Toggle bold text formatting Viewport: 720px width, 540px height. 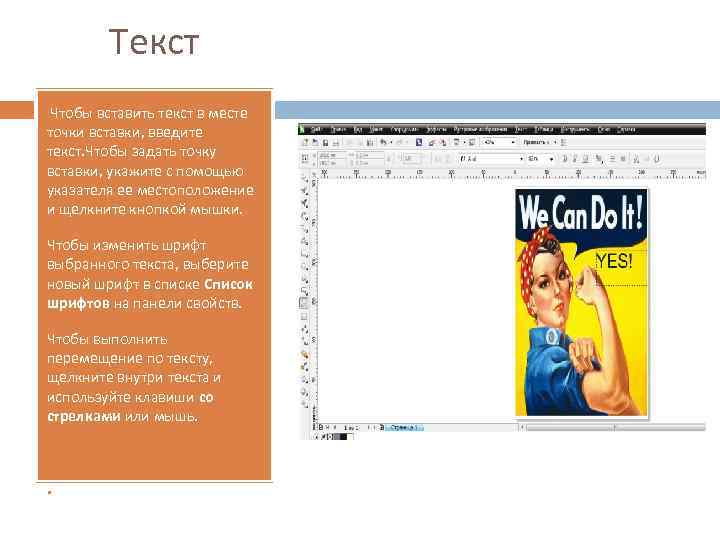[x=565, y=159]
